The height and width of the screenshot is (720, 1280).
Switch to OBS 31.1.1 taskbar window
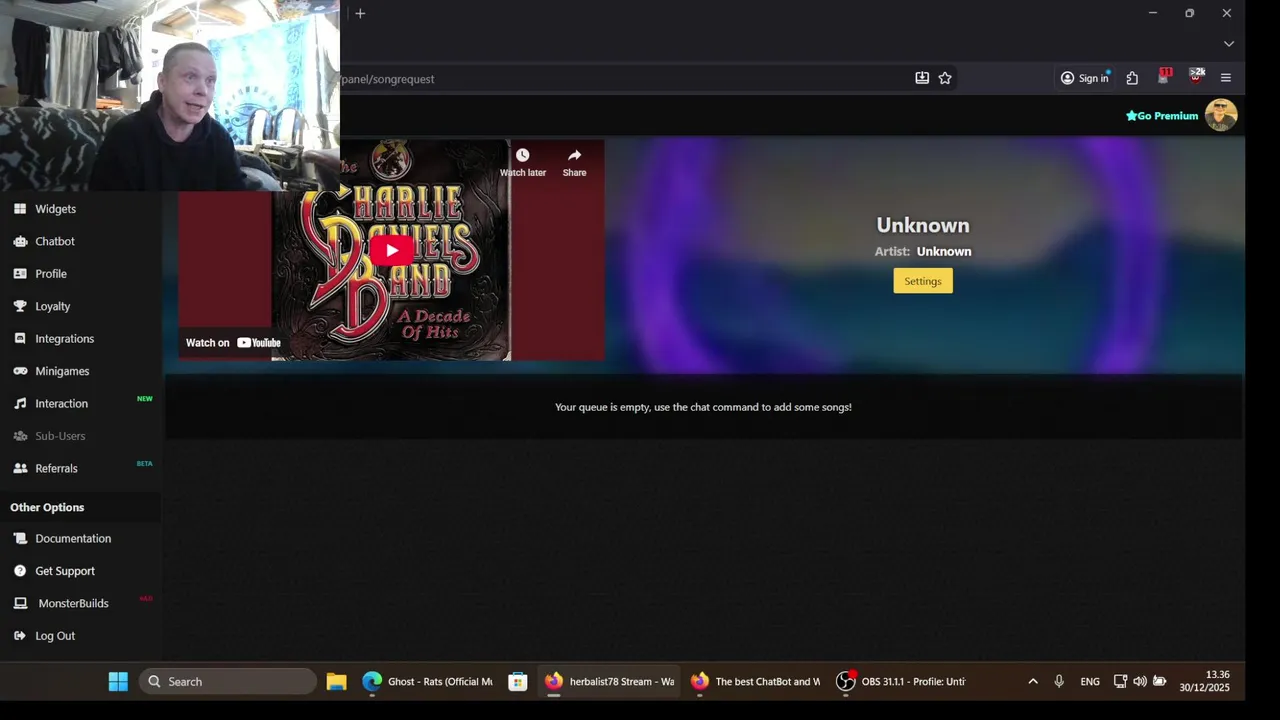[x=901, y=682]
